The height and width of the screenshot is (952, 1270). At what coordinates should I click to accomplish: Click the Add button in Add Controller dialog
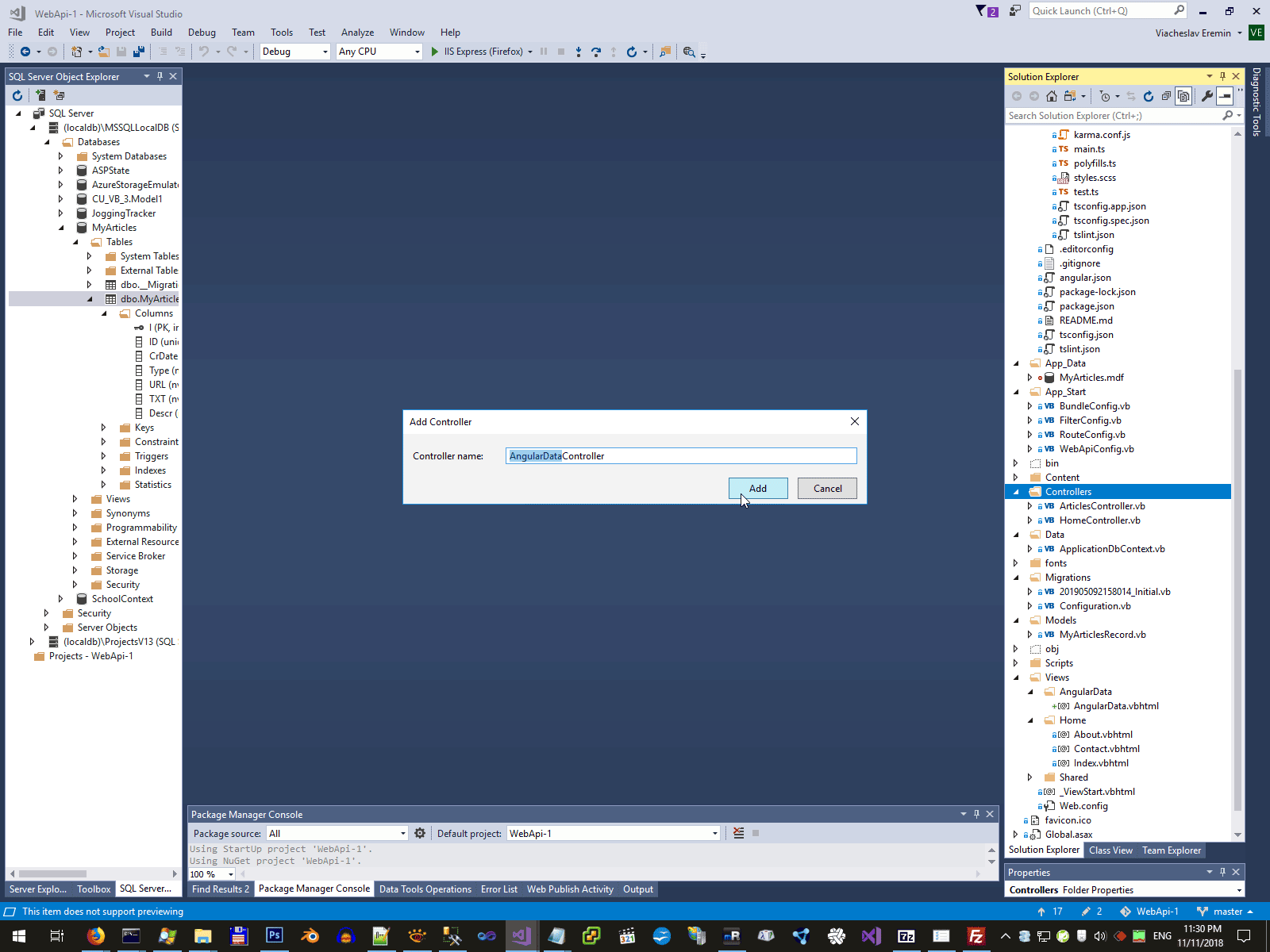click(x=758, y=489)
